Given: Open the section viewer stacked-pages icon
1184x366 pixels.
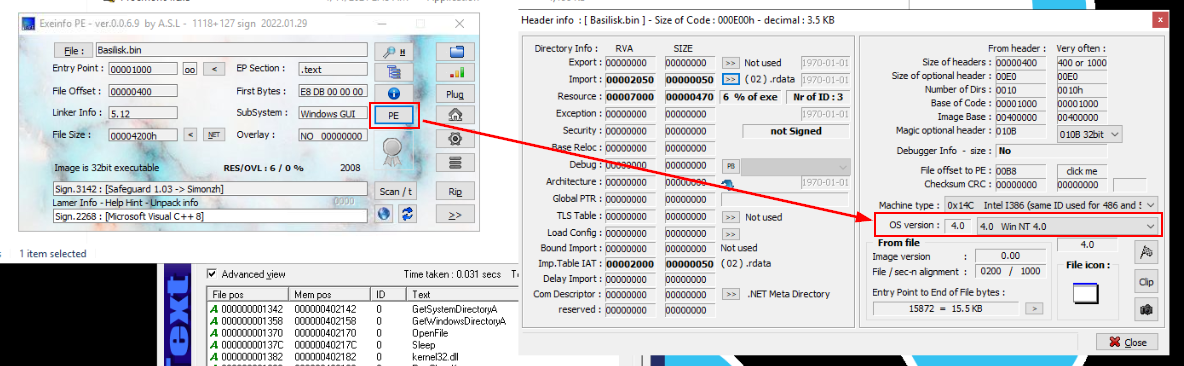Looking at the screenshot, I should pos(393,72).
